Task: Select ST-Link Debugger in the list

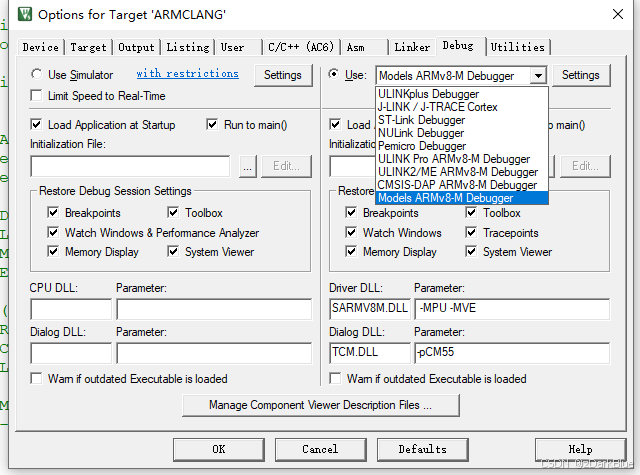Action: [462, 120]
